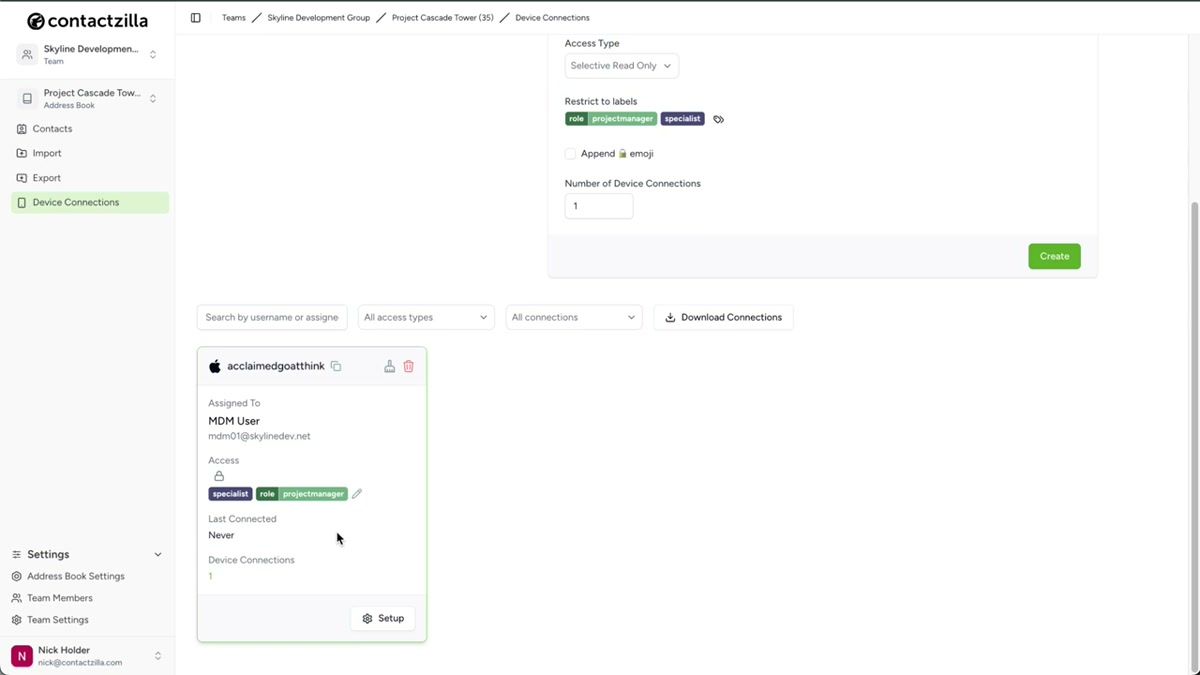This screenshot has width=1200, height=675.
Task: Copy the acclaimedgoatthink username
Action: pos(336,366)
